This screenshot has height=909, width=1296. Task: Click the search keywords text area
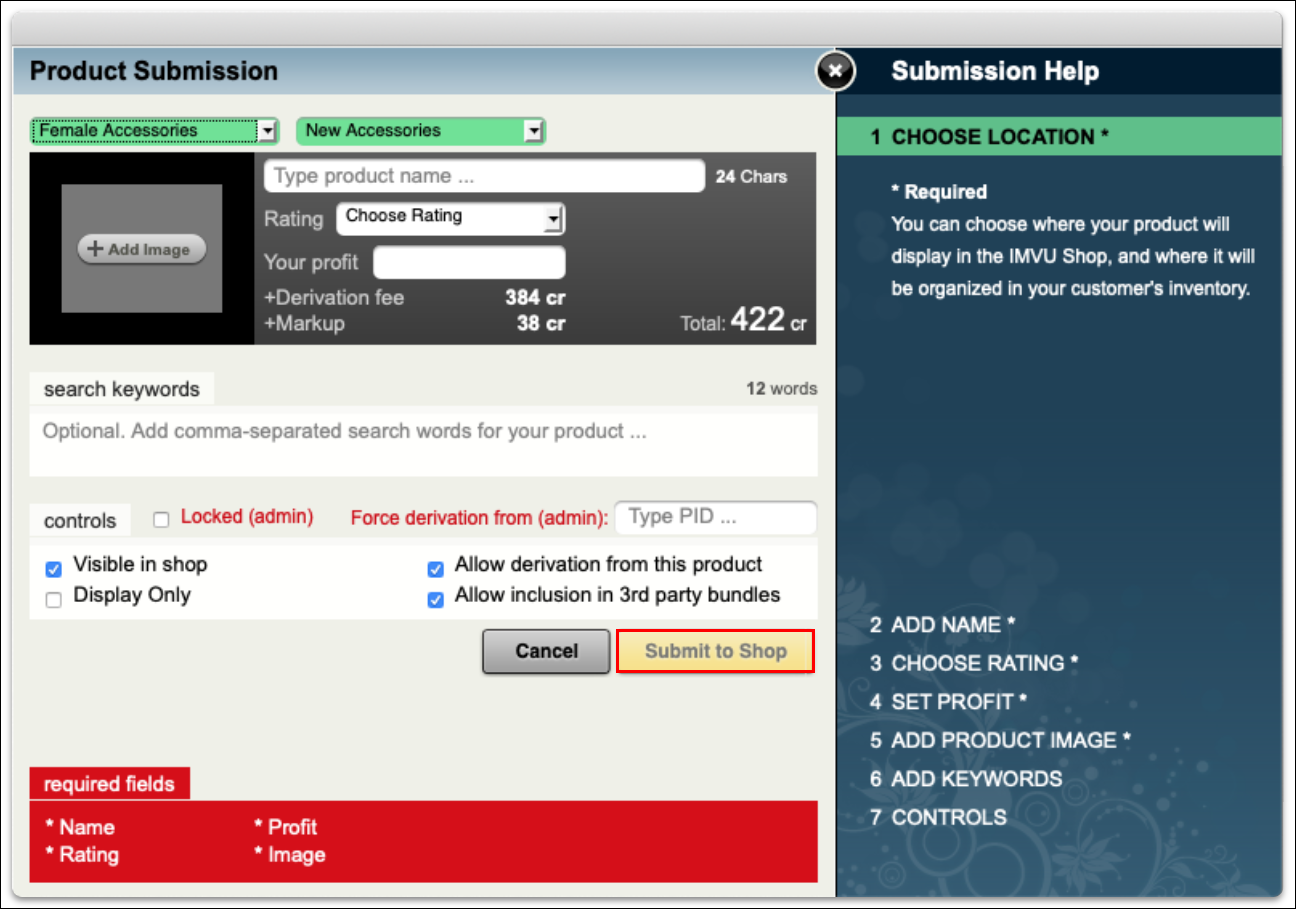[x=423, y=442]
